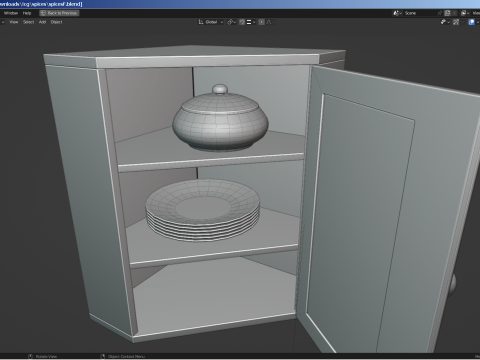The width and height of the screenshot is (480, 360).
Task: Open the Select menu
Action: point(29,22)
